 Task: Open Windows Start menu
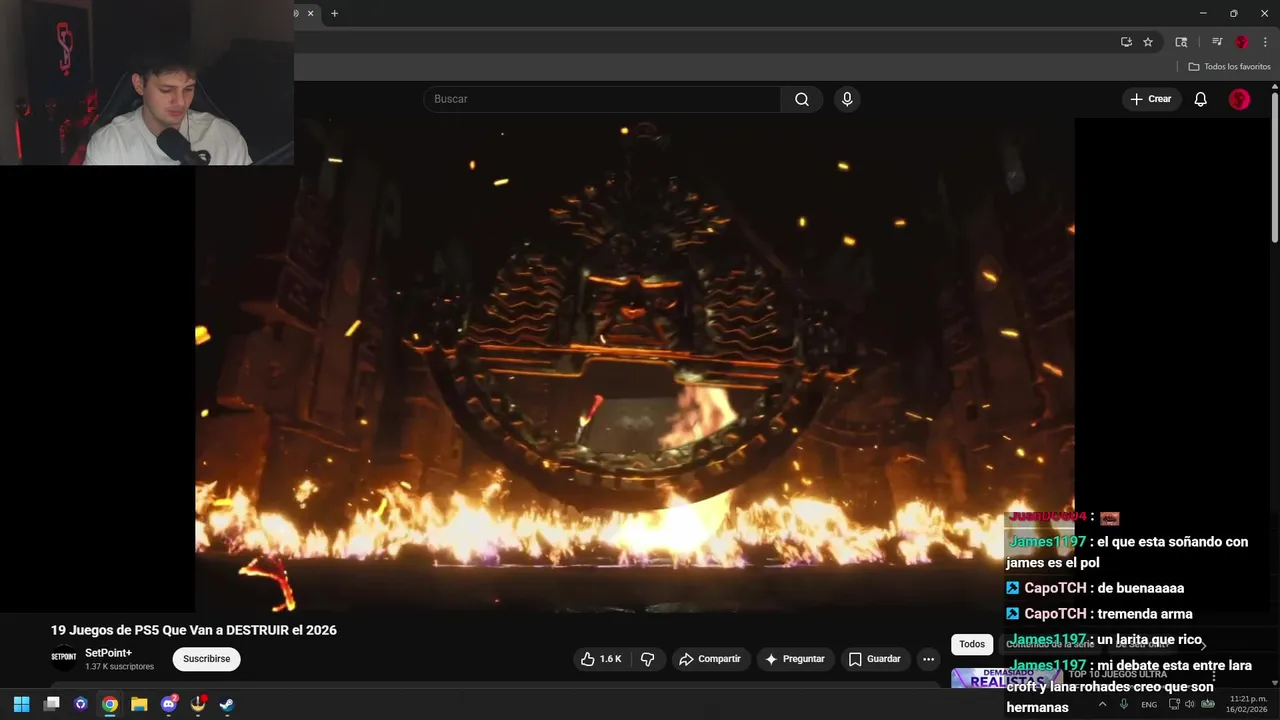point(21,704)
